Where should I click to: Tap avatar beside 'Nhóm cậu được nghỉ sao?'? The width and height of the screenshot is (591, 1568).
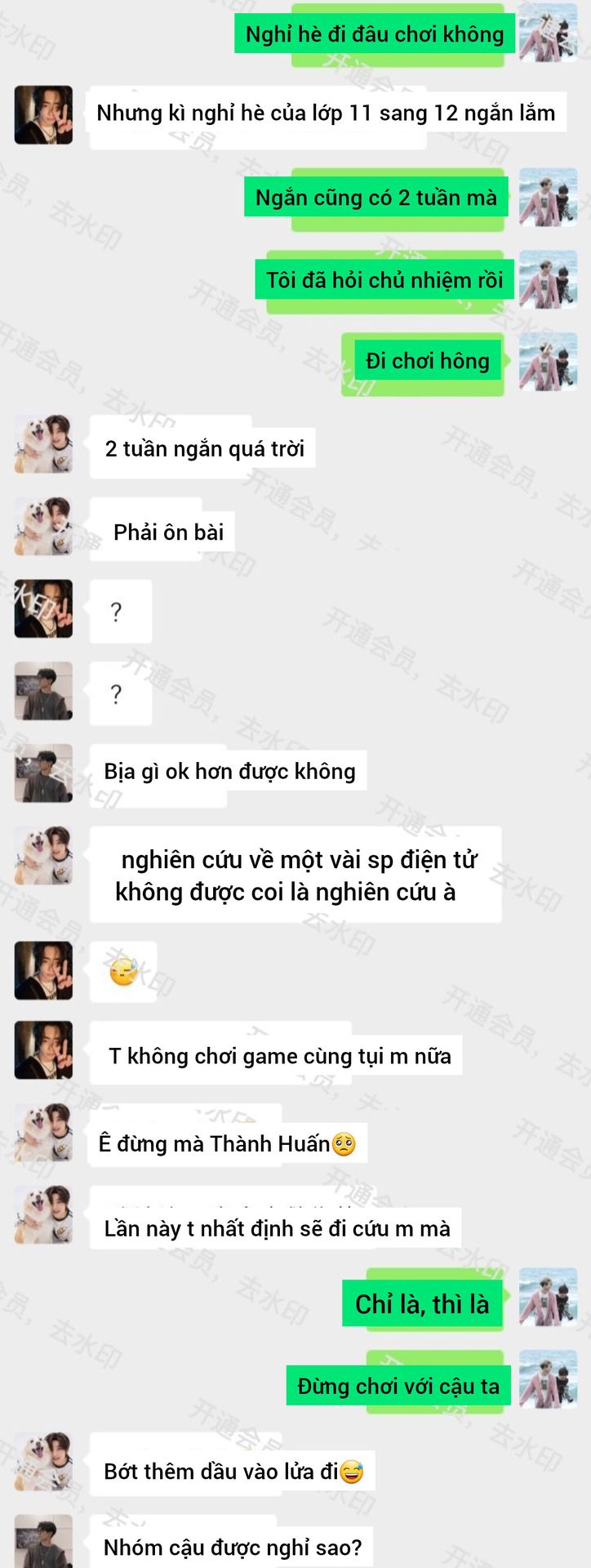tap(43, 1542)
